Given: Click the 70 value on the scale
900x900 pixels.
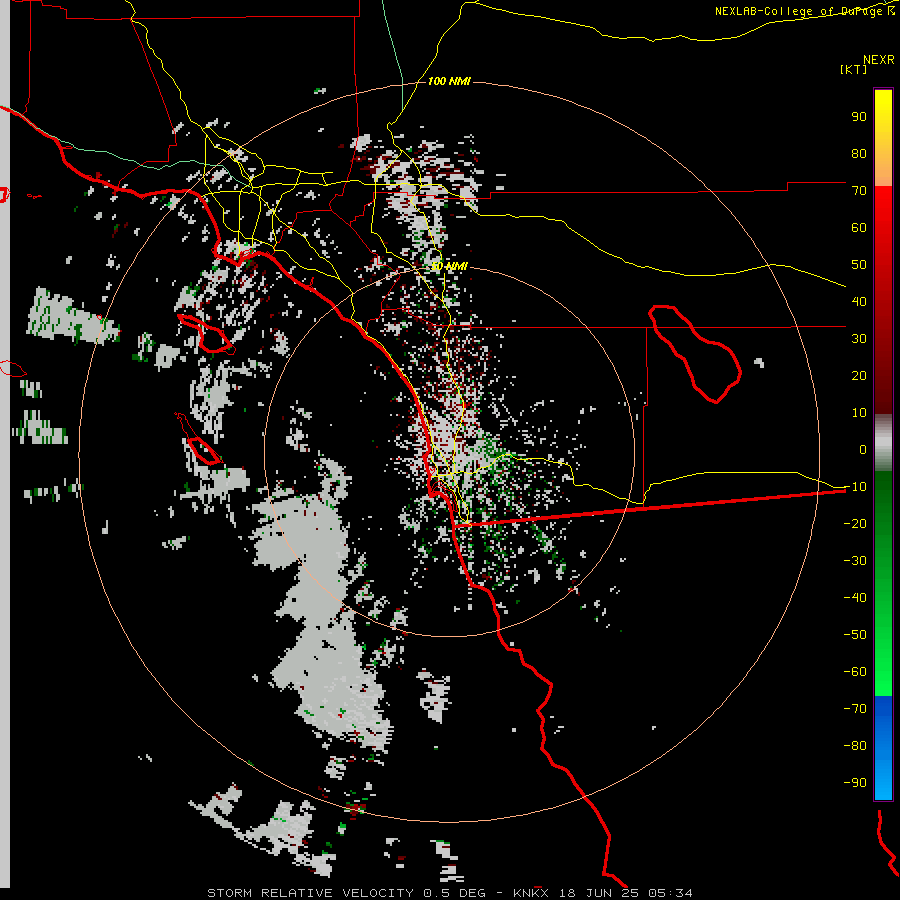Looking at the screenshot, I should (859, 191).
